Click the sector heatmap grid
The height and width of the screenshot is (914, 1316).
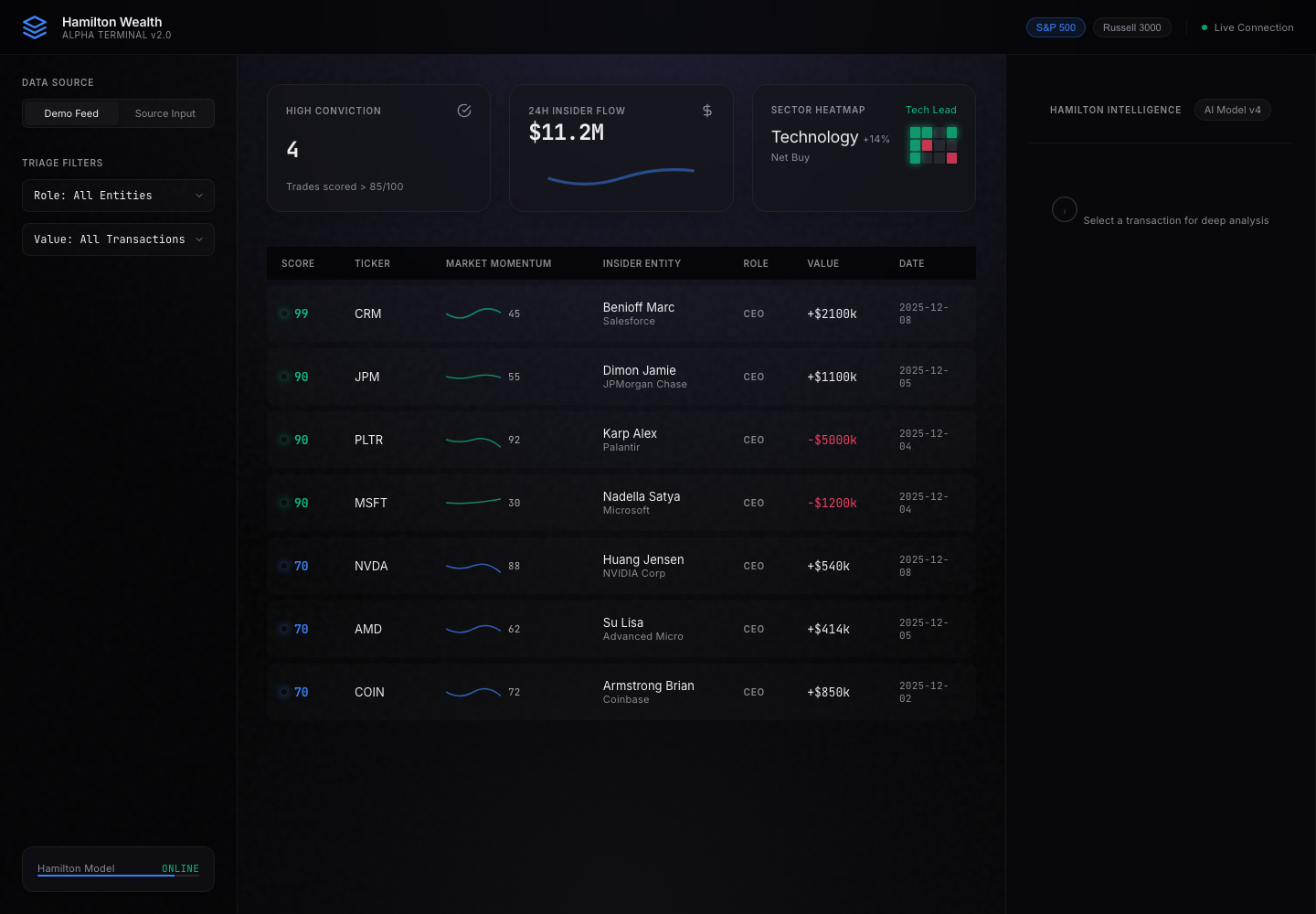click(933, 145)
